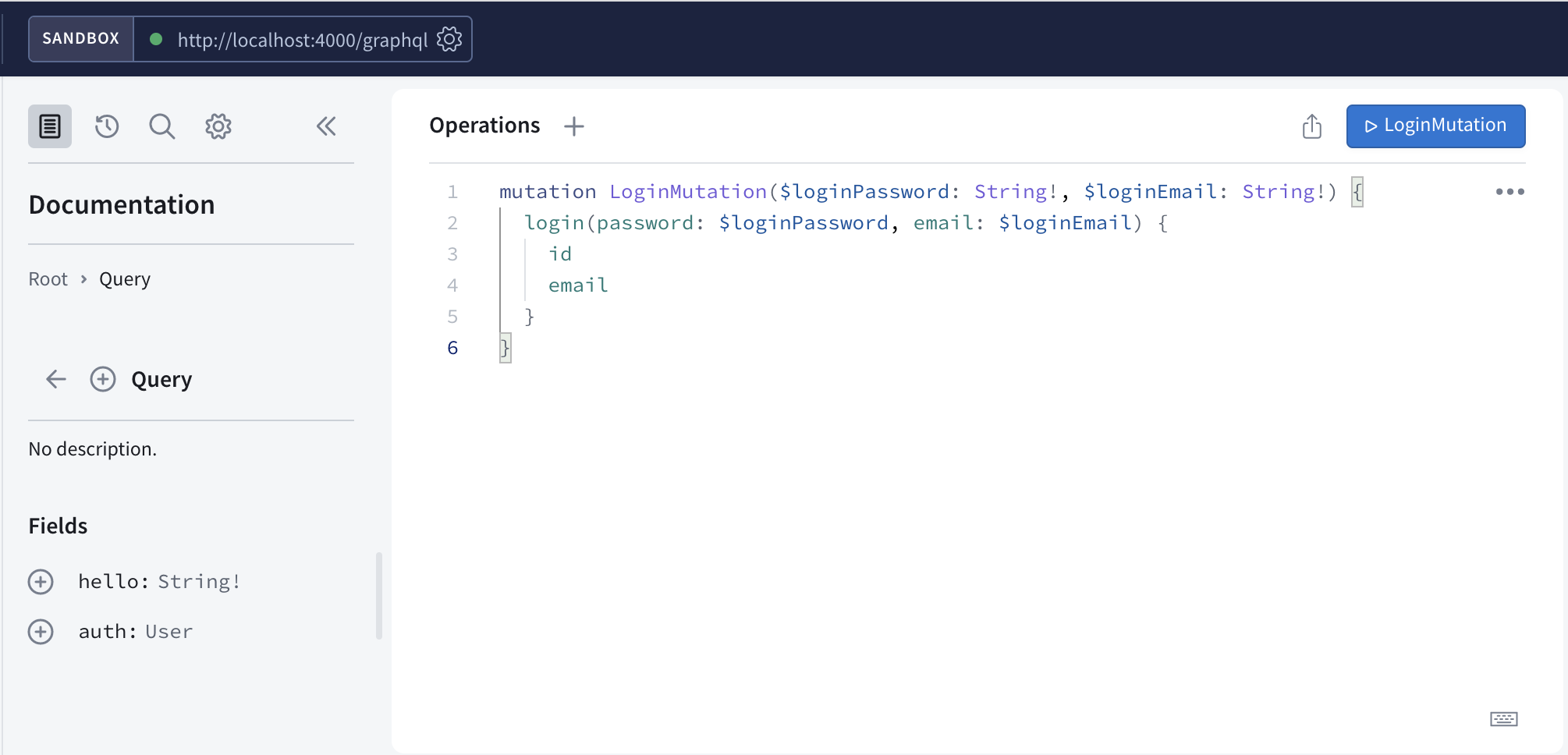Create a new operation with the plus
1568x755 pixels.
click(x=573, y=126)
